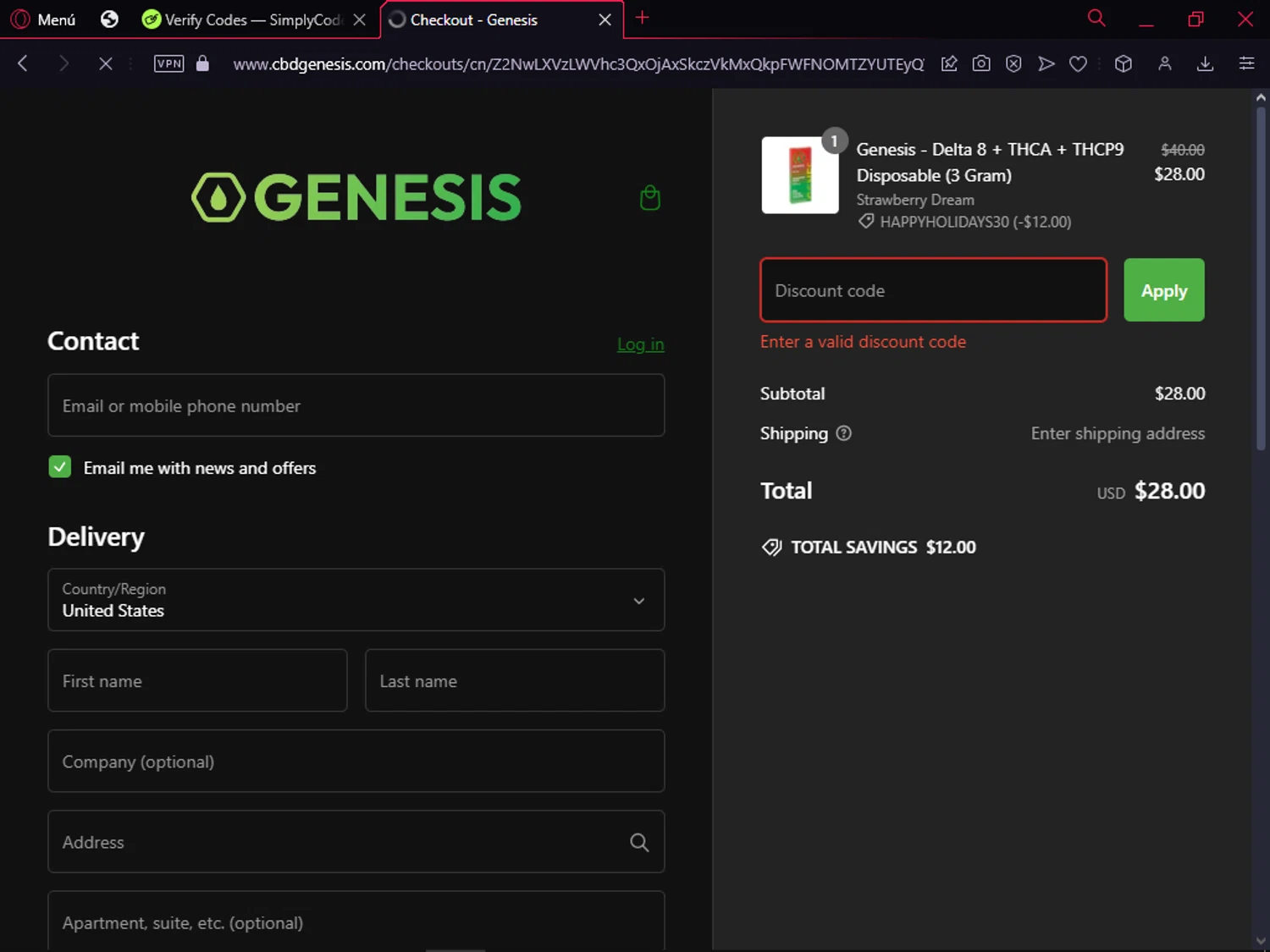Click the address search magnifier icon

[x=639, y=842]
